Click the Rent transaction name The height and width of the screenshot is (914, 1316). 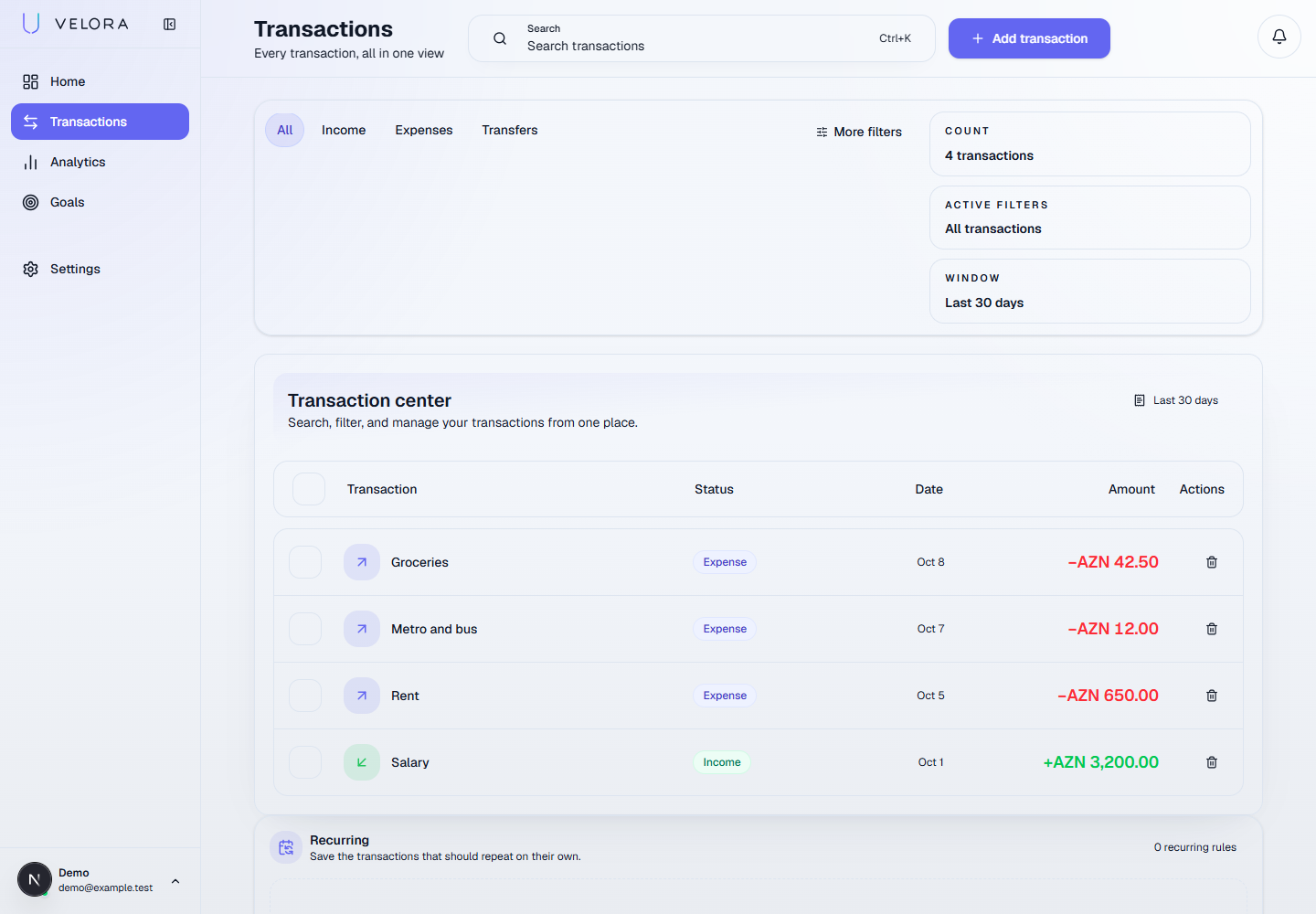click(405, 696)
